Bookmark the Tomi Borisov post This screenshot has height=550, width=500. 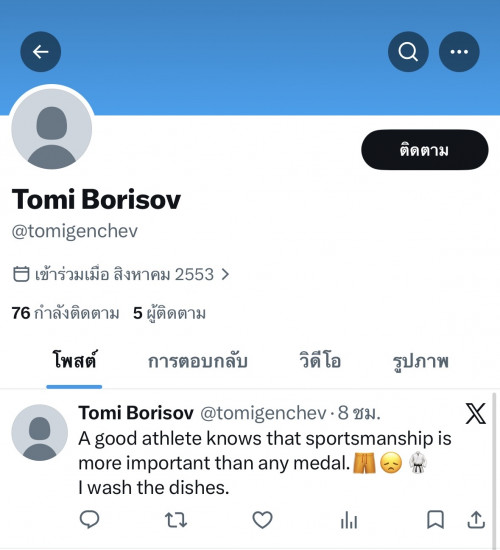435,520
